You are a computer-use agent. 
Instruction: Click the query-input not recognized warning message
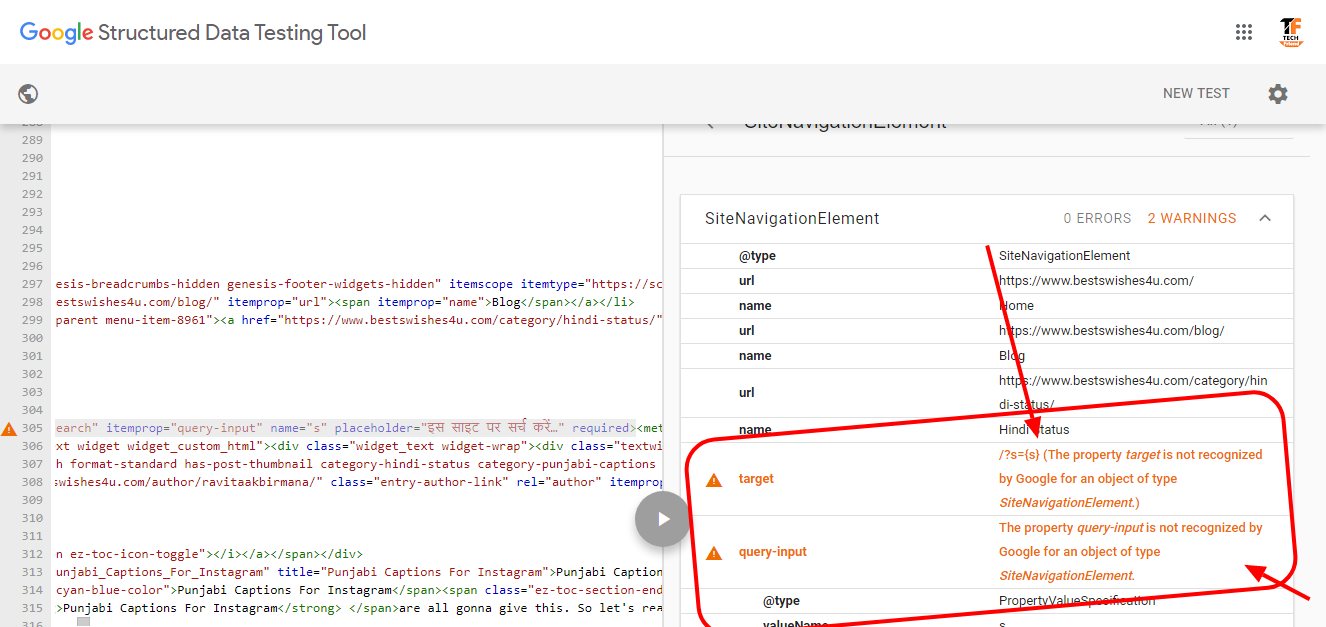[x=1131, y=552]
